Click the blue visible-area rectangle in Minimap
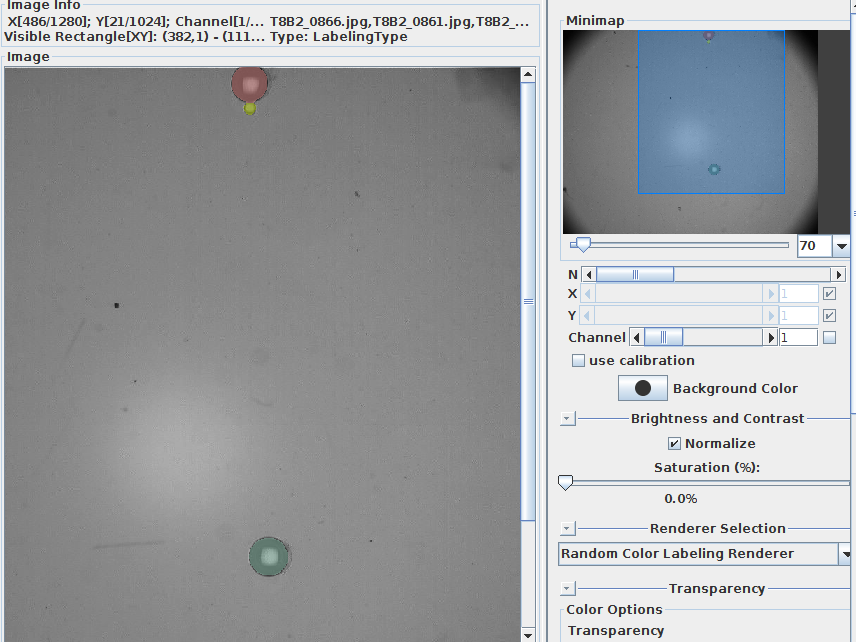The width and height of the screenshot is (856, 642). [711, 112]
